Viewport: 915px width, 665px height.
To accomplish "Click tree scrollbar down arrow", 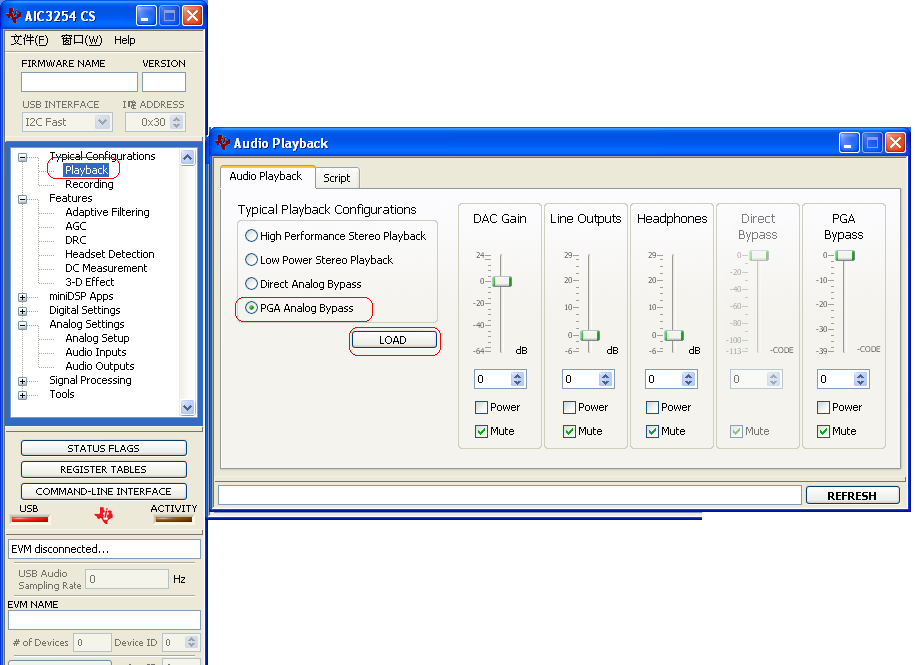I will (x=187, y=407).
